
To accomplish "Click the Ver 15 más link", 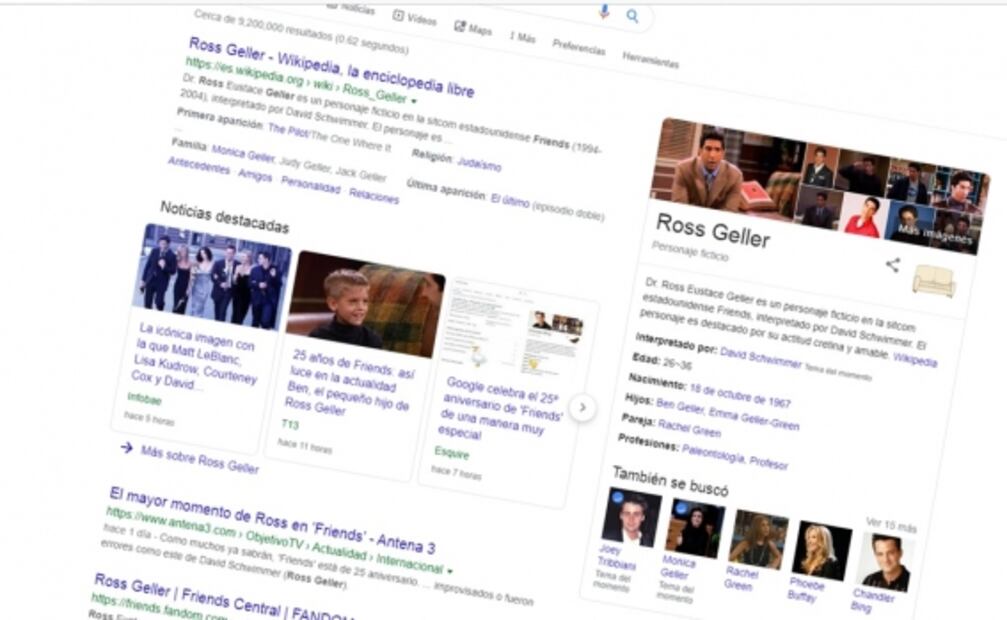I will (891, 525).
